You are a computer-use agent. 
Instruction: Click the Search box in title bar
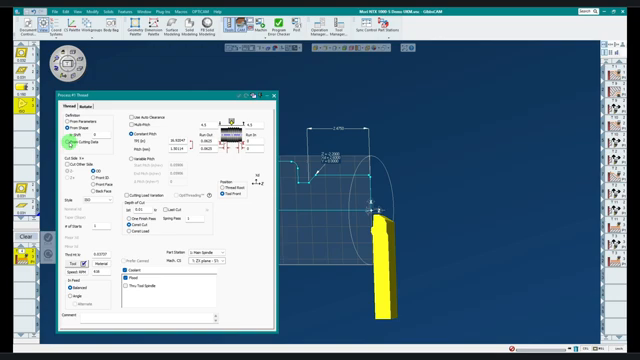[588, 11]
